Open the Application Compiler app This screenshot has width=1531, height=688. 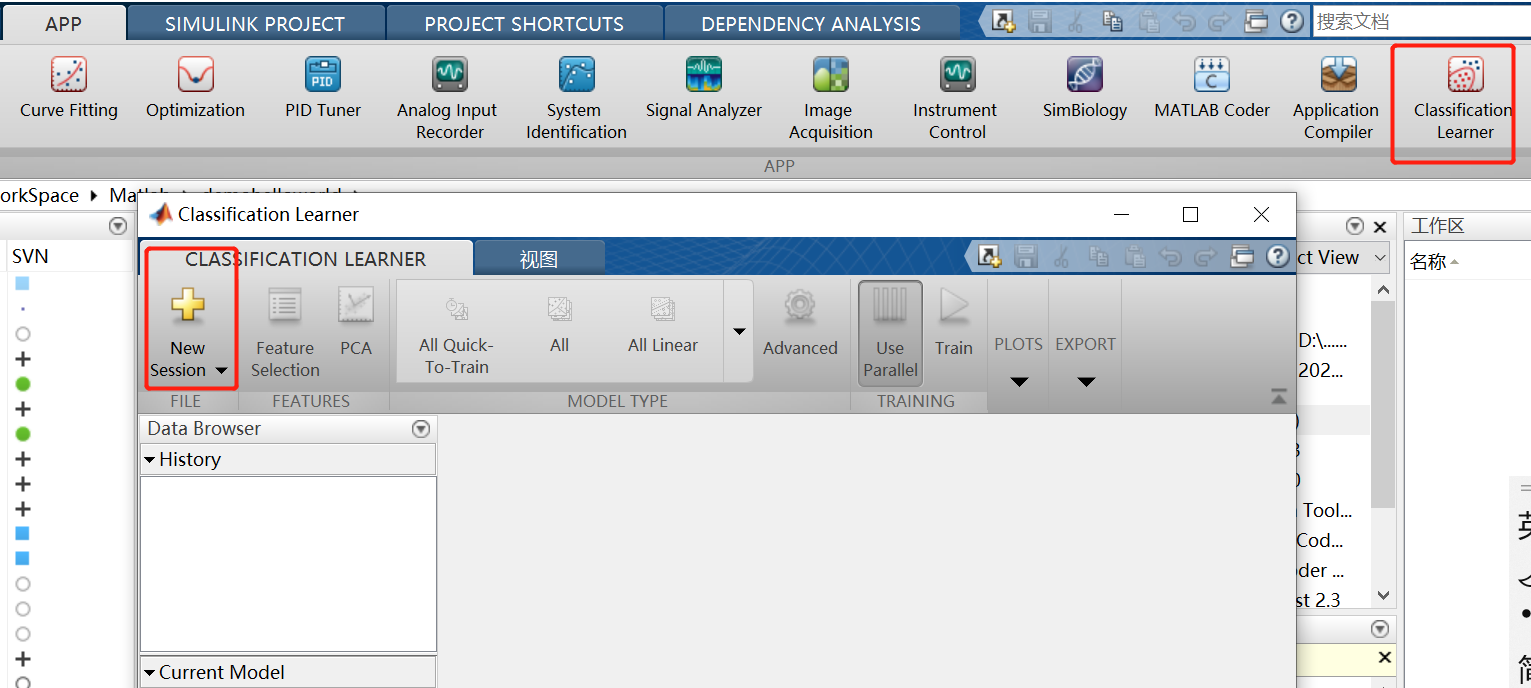coord(1338,97)
